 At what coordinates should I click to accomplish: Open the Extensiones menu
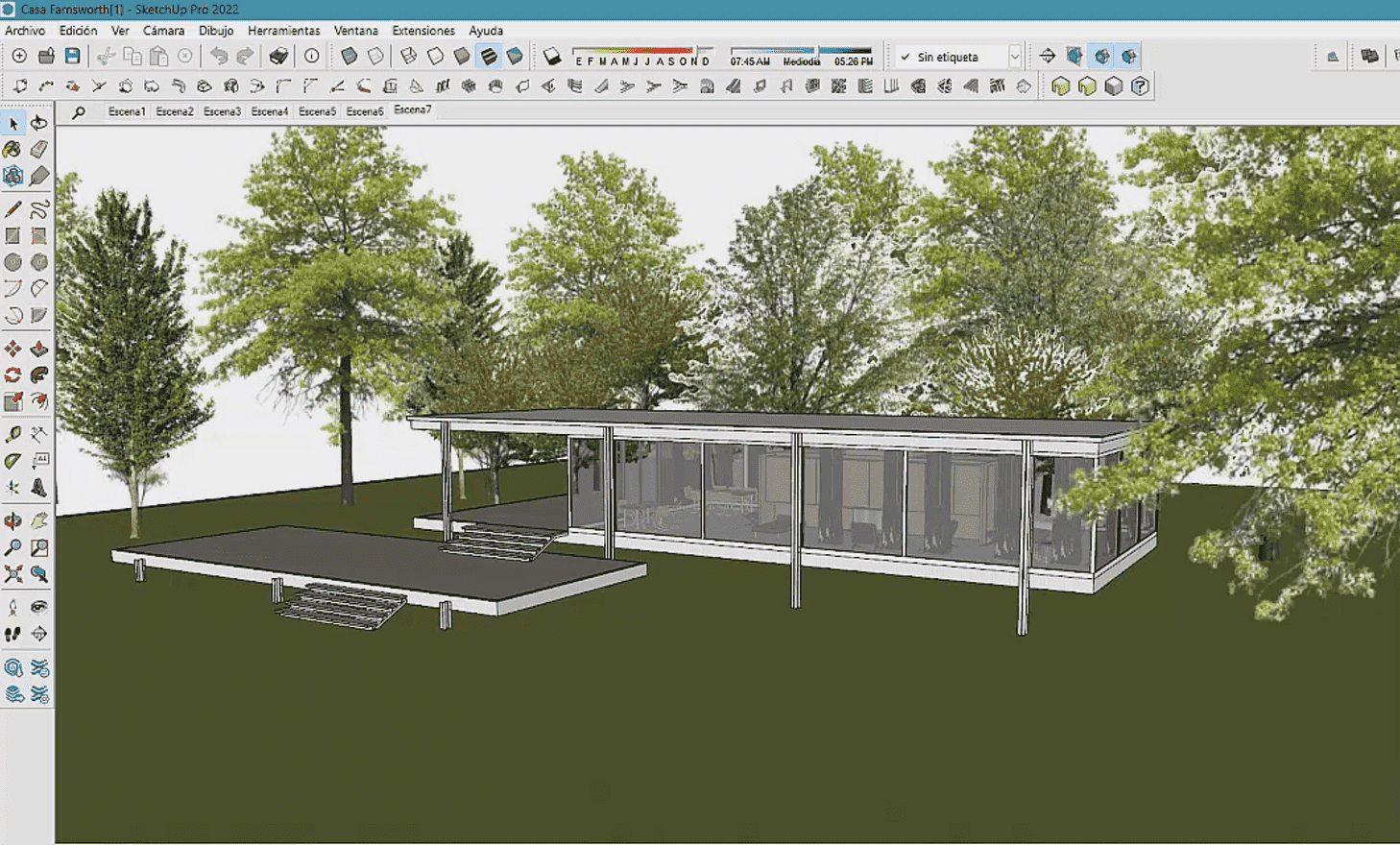tap(423, 31)
